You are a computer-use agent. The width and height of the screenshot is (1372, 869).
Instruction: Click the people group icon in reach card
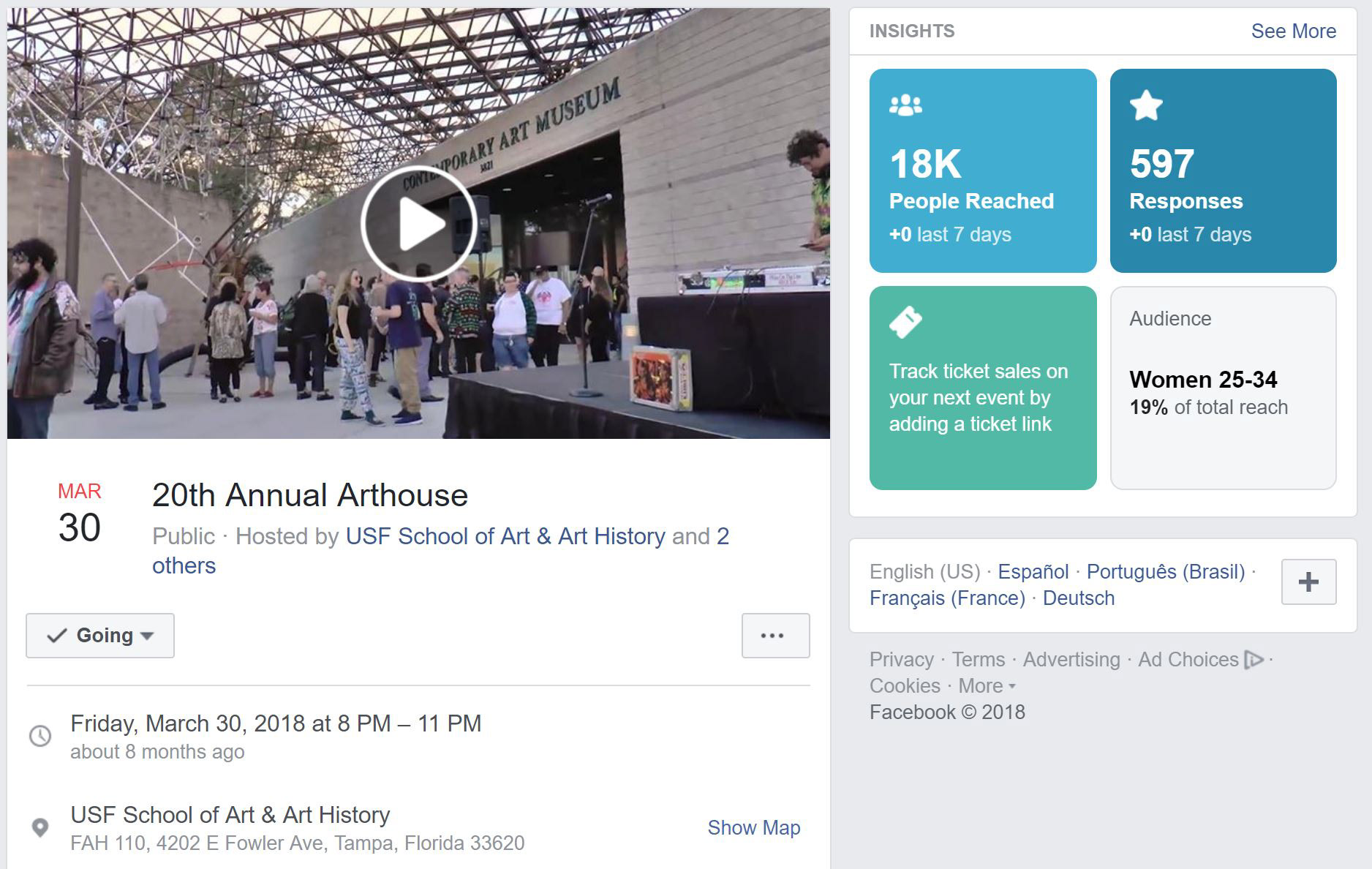[905, 105]
